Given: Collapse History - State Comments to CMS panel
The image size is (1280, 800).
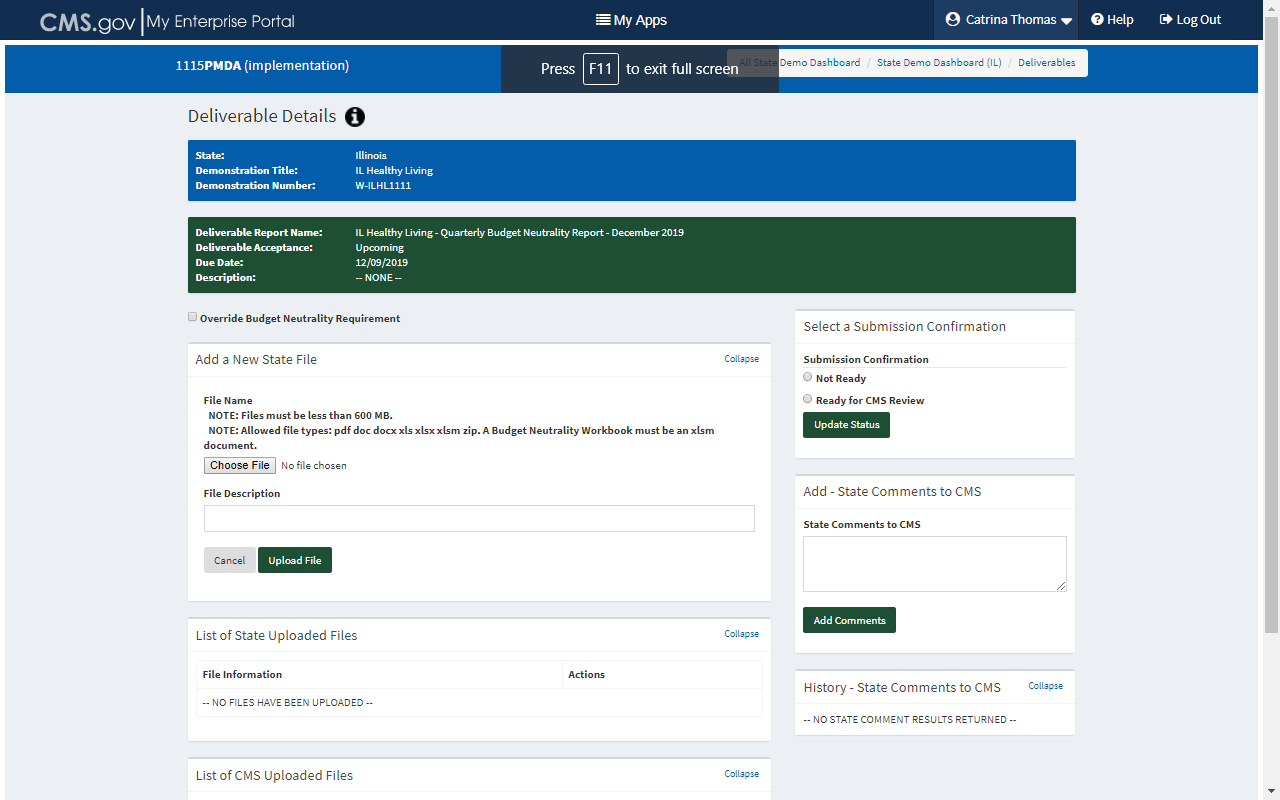Looking at the screenshot, I should click(1046, 686).
